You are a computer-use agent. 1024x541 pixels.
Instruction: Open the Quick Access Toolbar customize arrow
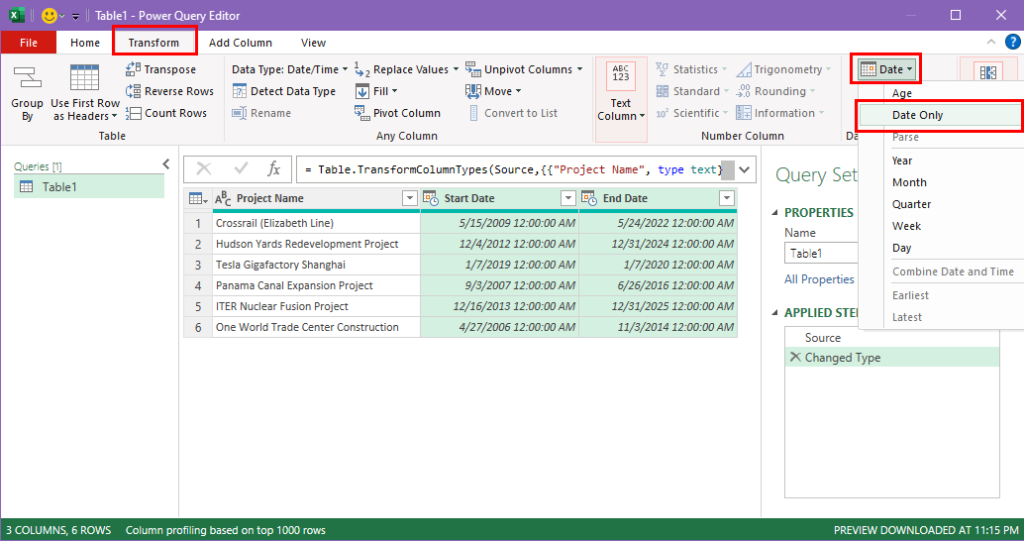click(x=75, y=16)
